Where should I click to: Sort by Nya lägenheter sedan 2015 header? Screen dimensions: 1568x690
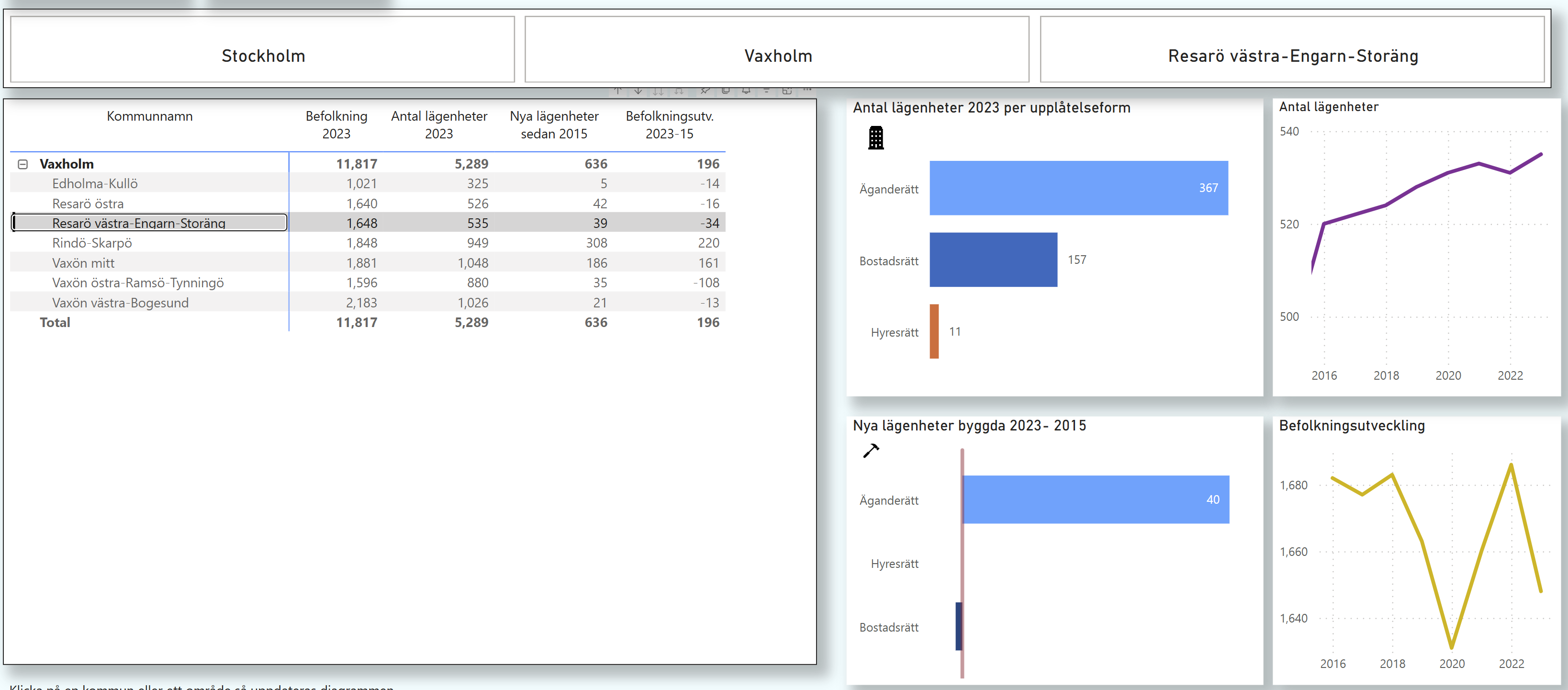click(x=553, y=124)
